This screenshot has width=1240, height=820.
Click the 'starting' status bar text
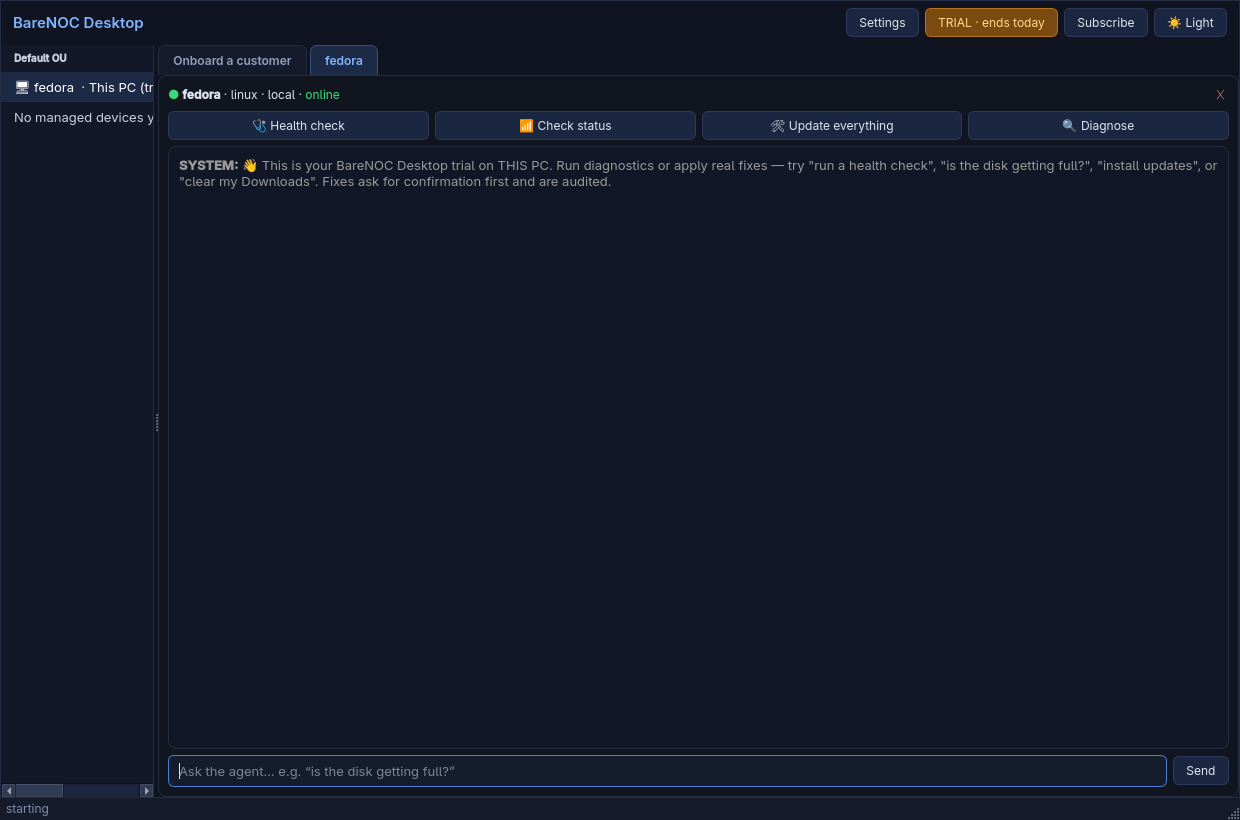point(27,809)
